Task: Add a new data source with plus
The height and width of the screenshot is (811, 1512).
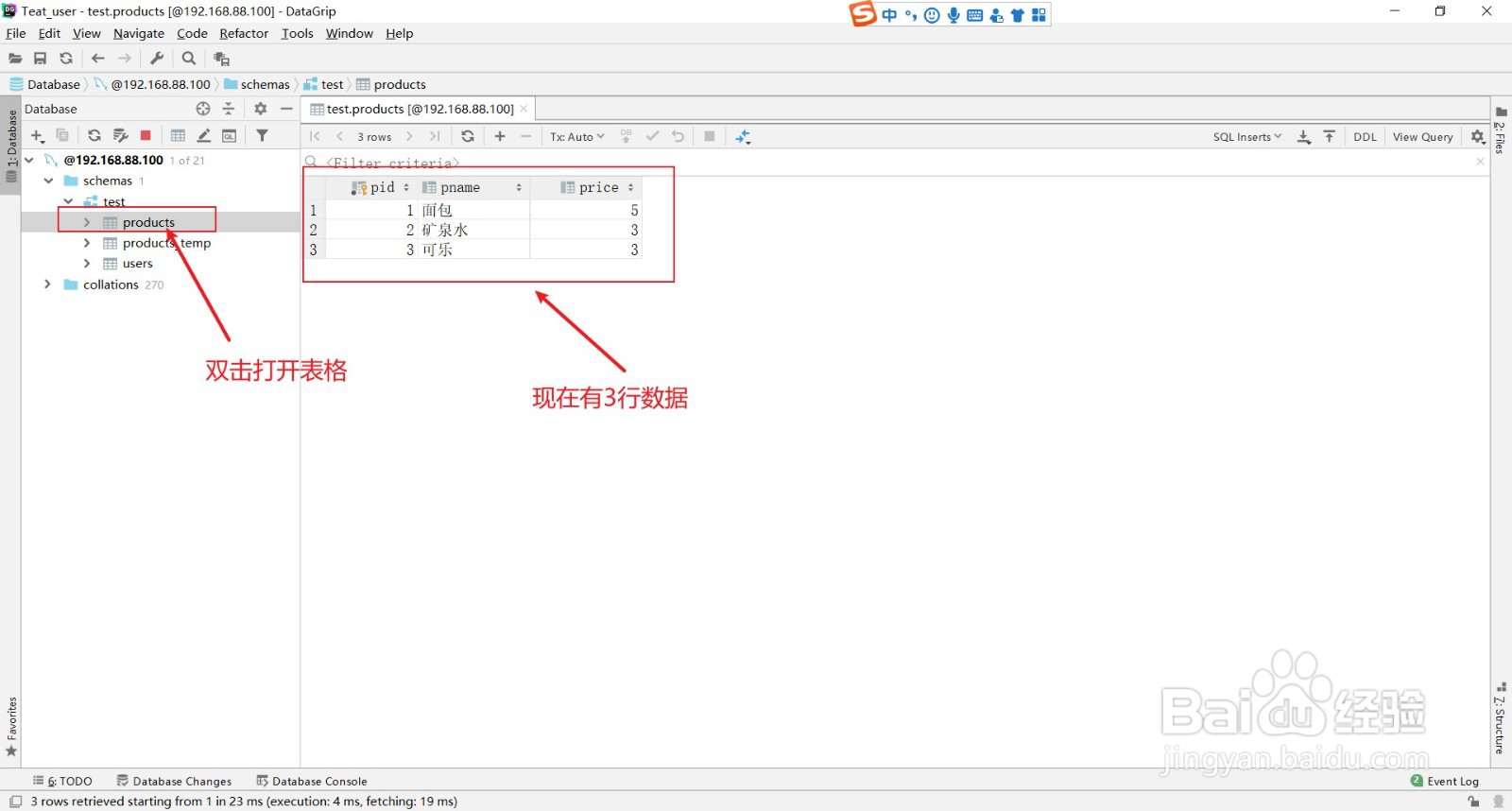Action: click(38, 136)
